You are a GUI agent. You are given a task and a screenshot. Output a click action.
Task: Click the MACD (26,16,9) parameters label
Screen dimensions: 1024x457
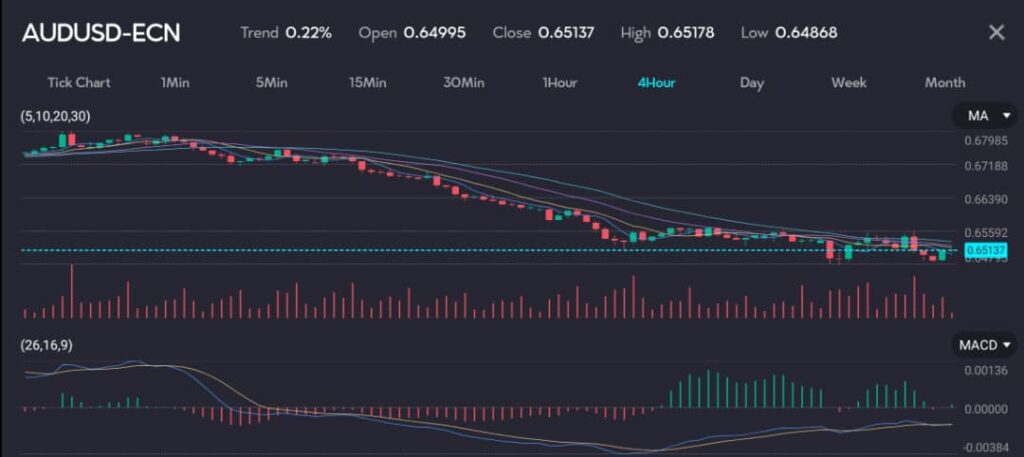pos(46,345)
